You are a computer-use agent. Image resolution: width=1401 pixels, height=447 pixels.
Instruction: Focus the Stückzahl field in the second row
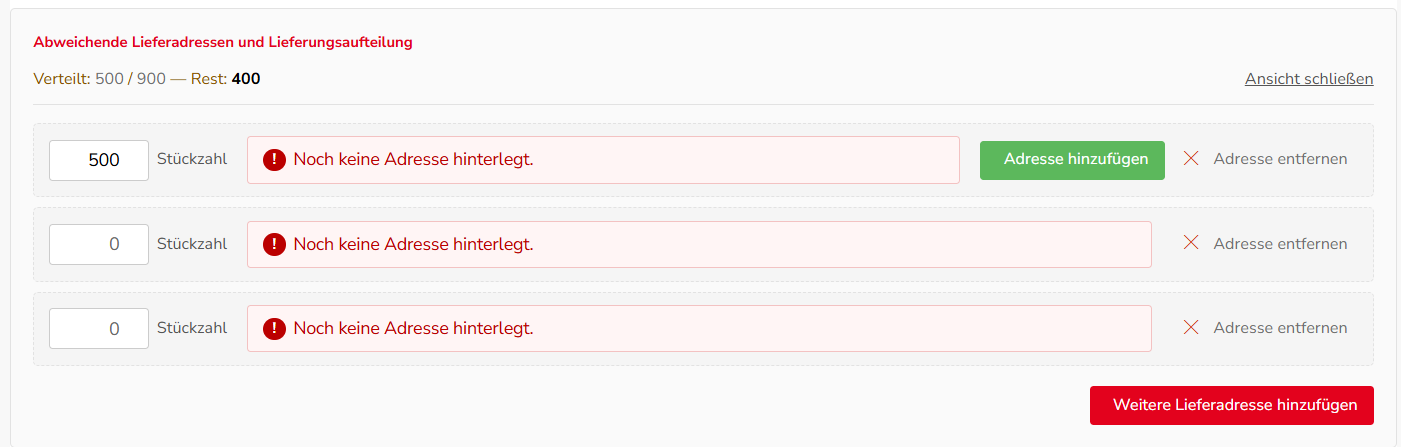click(99, 244)
